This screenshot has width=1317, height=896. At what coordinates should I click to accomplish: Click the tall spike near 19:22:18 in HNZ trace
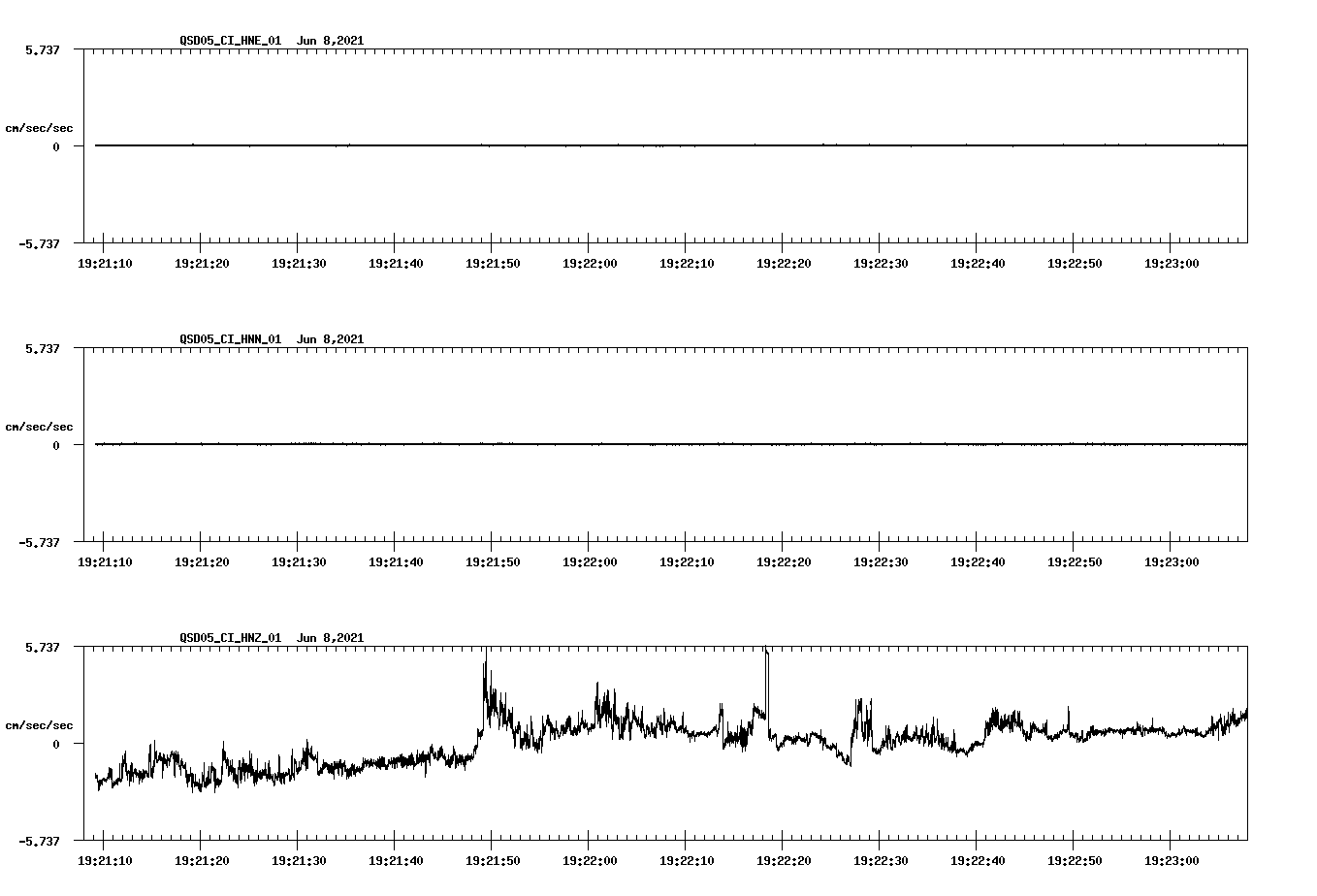[766, 684]
